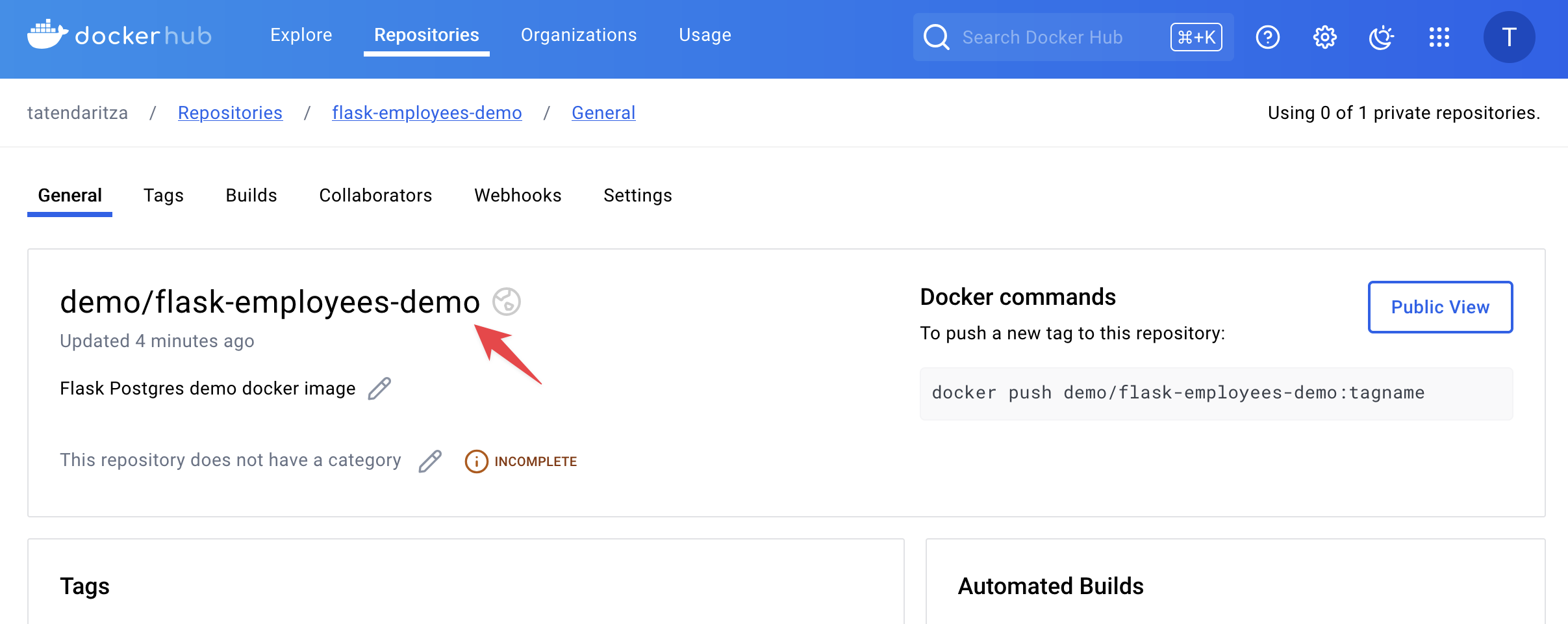Open the user avatar T menu
Viewport: 1568px width, 624px height.
(x=1509, y=37)
